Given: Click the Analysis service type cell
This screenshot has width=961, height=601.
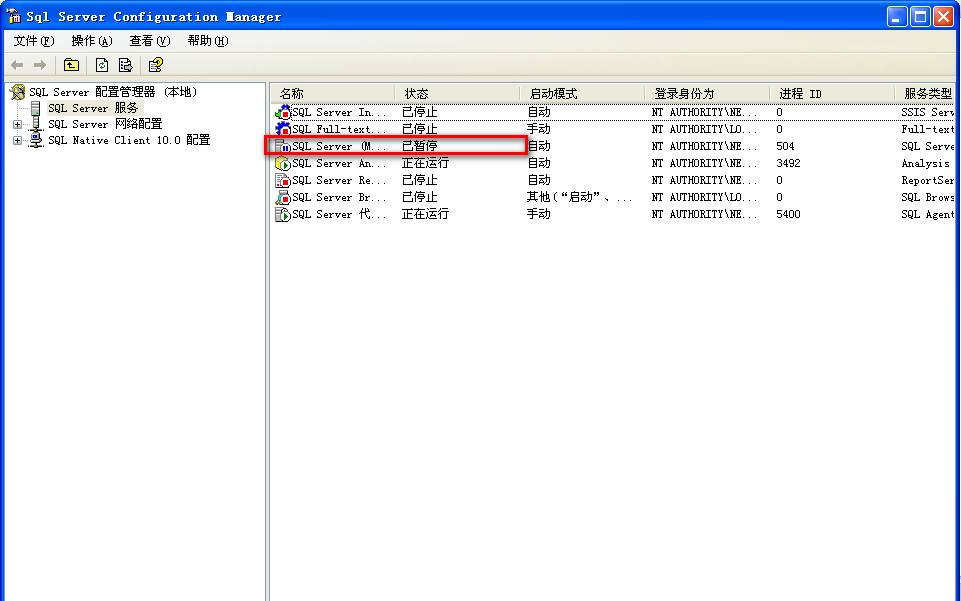Looking at the screenshot, I should point(925,164).
